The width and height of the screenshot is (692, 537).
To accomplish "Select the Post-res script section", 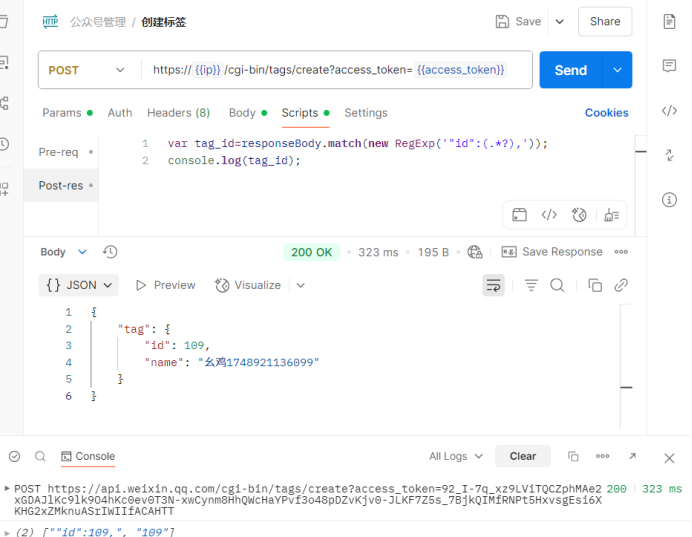I will click(61, 185).
